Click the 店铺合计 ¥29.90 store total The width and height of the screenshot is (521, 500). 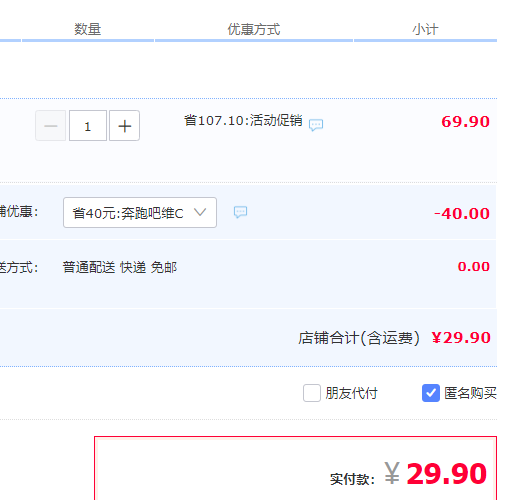[394, 338]
